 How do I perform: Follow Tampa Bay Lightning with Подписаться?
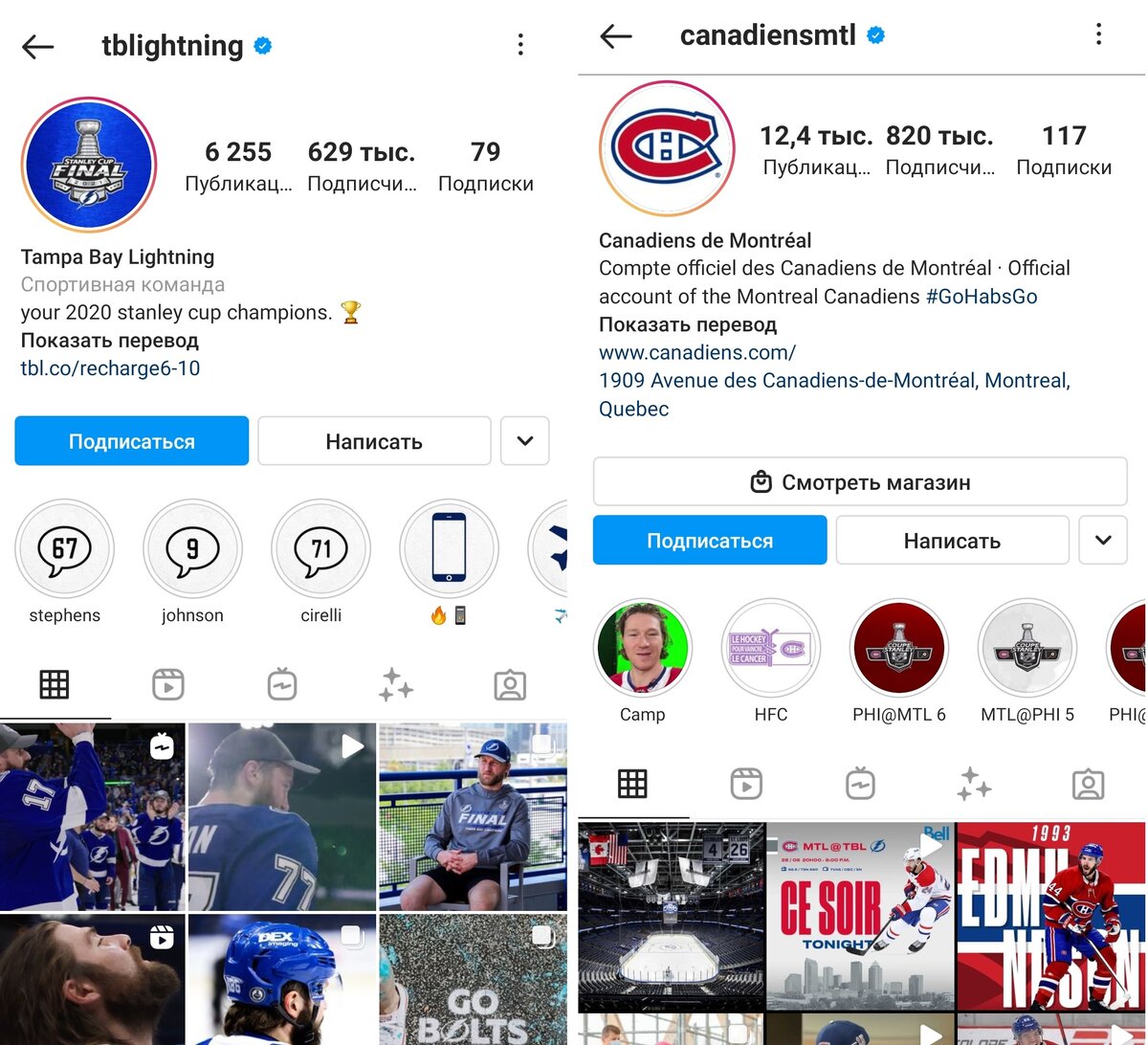(132, 441)
